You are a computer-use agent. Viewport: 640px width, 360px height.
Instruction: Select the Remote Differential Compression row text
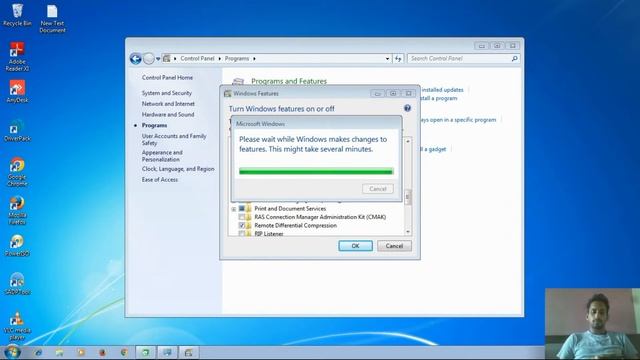pos(296,225)
